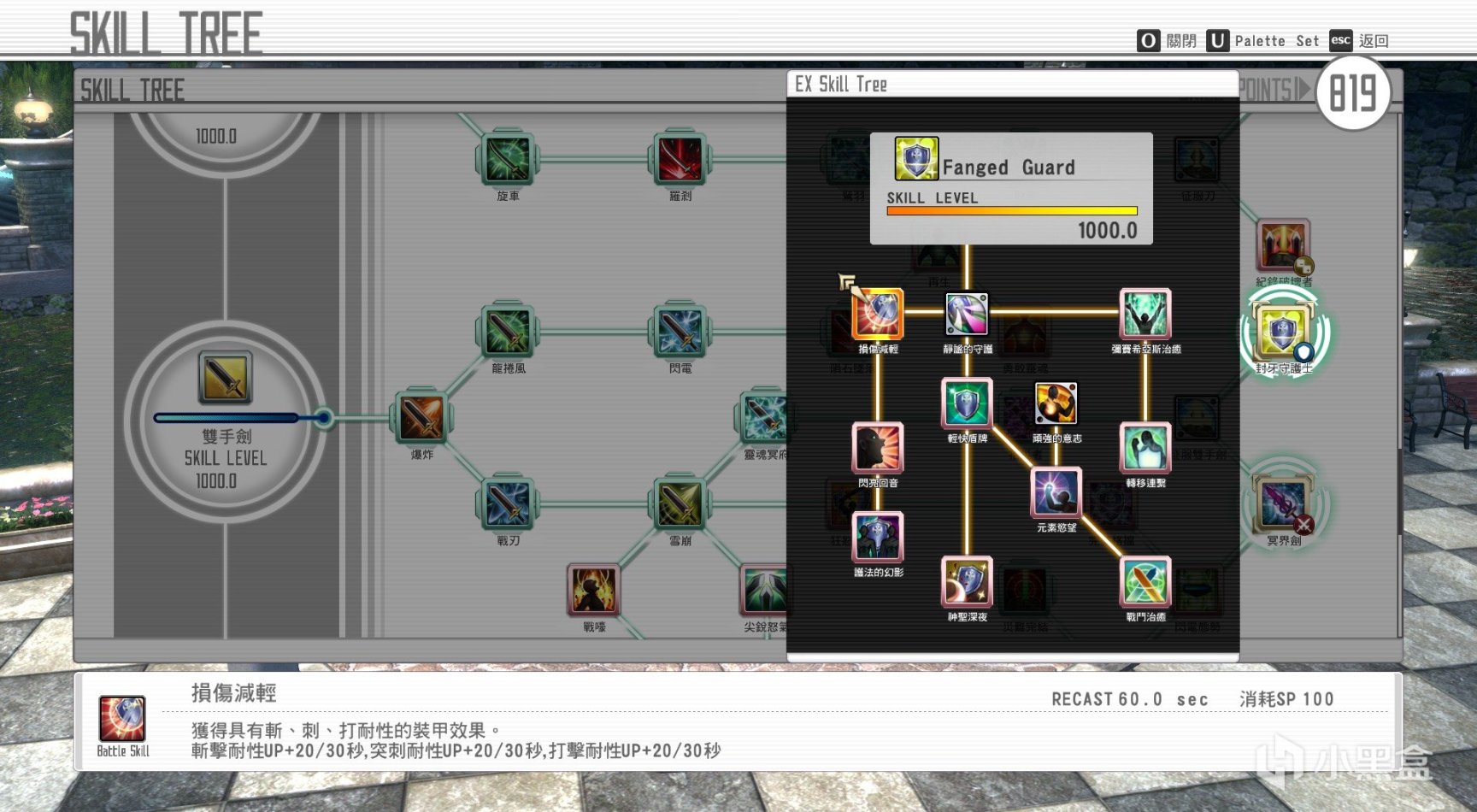The image size is (1477, 812).
Task: Select the 戰鬥治癒 skill icon
Action: pyautogui.click(x=1145, y=581)
